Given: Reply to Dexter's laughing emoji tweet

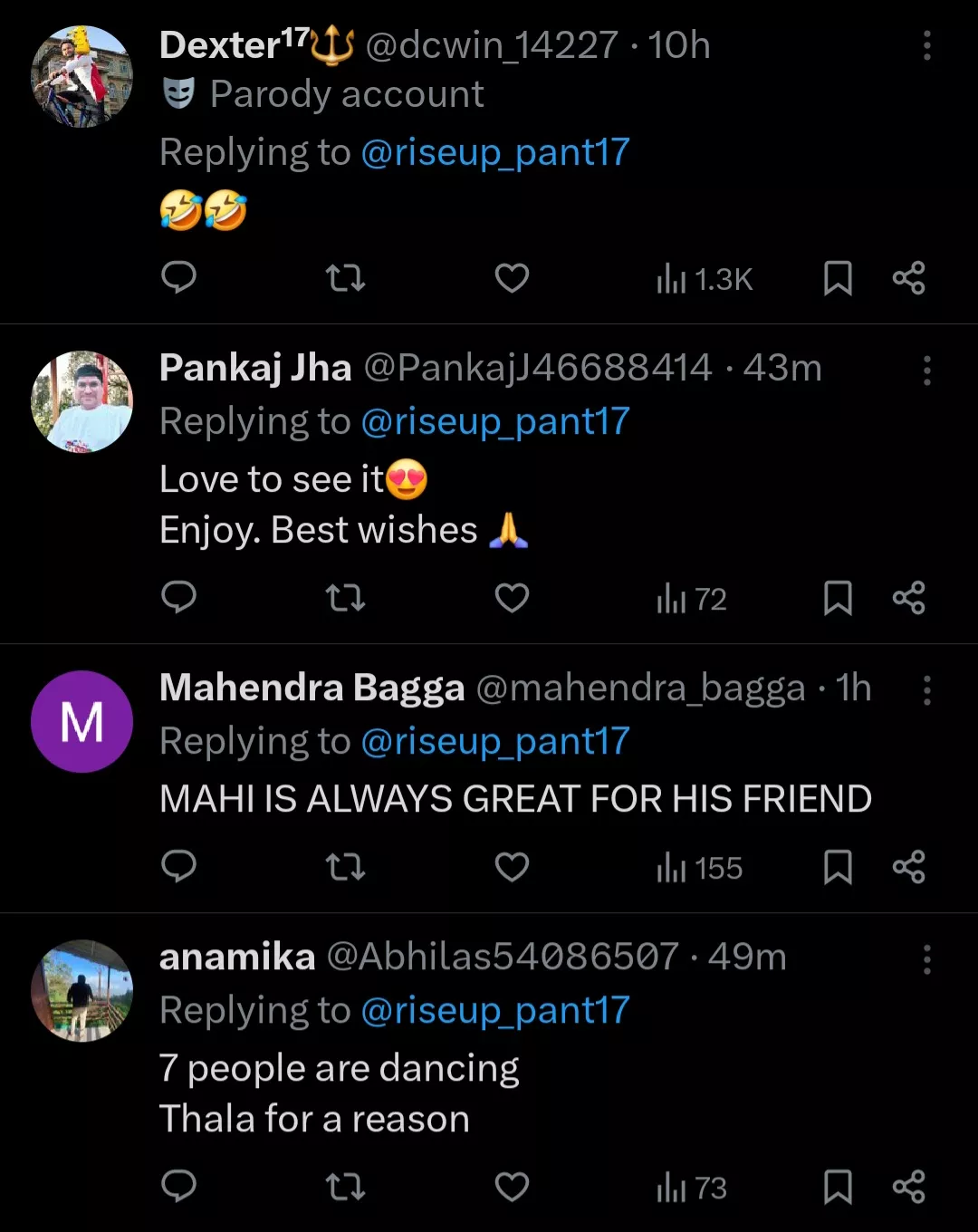Looking at the screenshot, I should 178,277.
